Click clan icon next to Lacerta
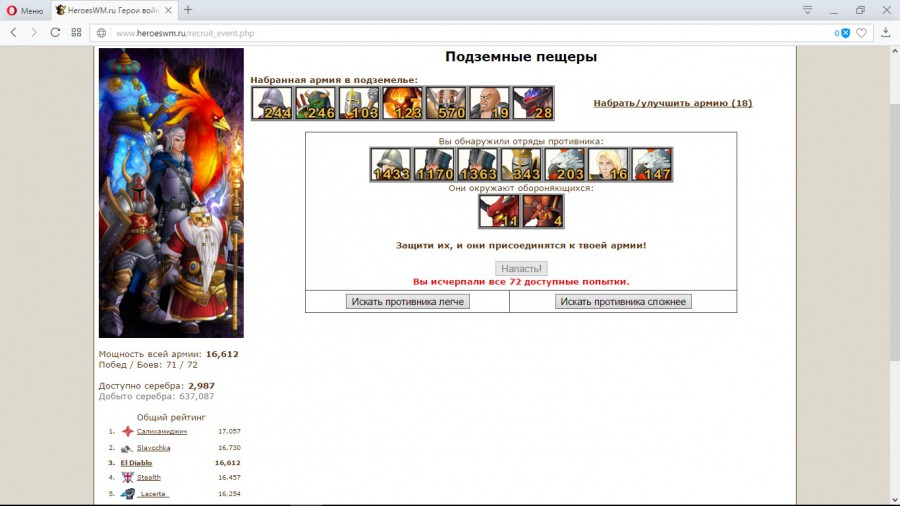This screenshot has height=506, width=900. pos(127,493)
